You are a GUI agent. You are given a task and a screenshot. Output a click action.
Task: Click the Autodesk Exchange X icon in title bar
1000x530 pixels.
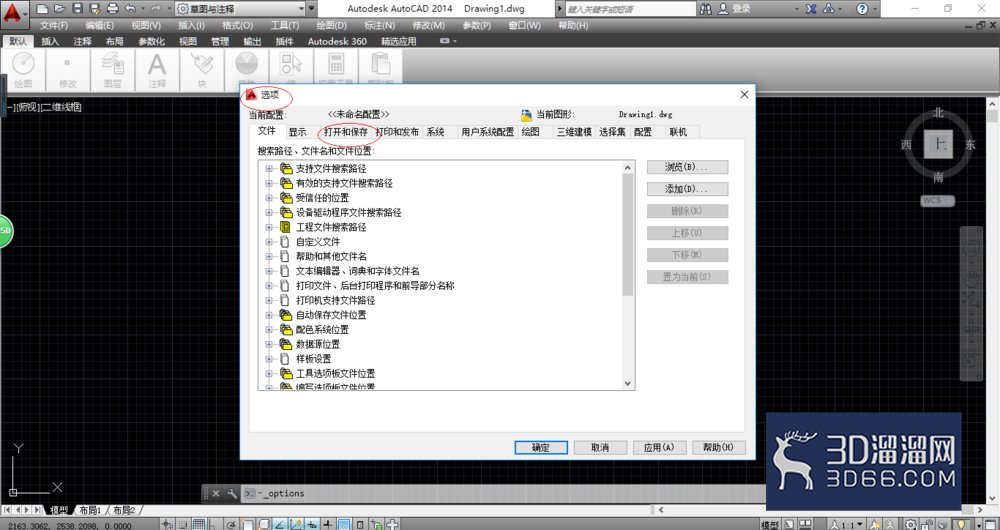pyautogui.click(x=811, y=9)
